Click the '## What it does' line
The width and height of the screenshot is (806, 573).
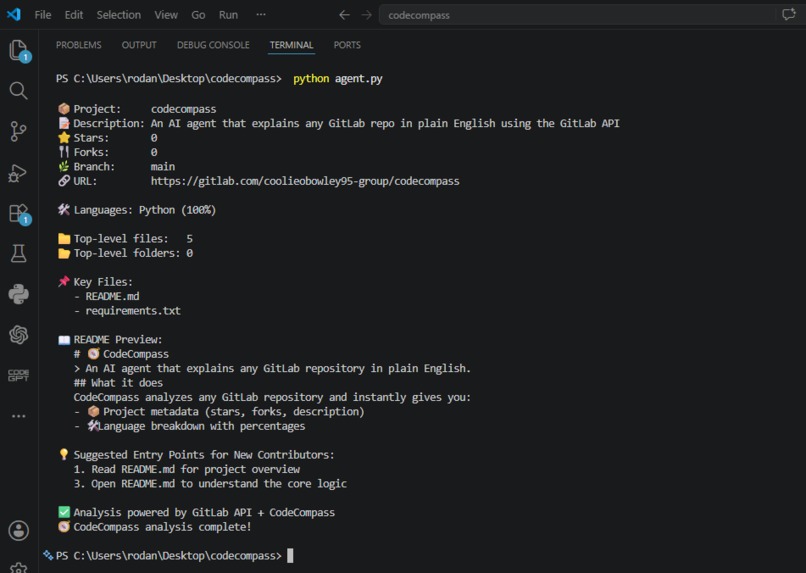tap(118, 383)
